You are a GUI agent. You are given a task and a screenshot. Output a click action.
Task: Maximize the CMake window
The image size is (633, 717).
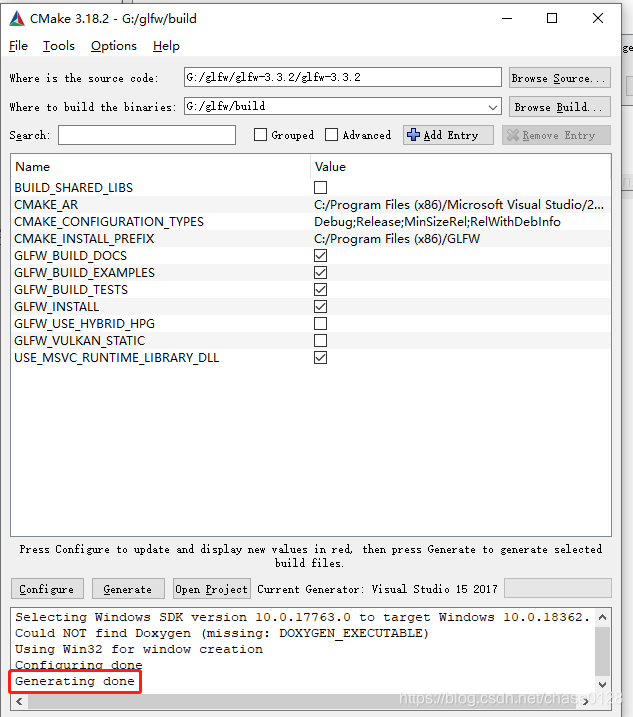point(552,18)
